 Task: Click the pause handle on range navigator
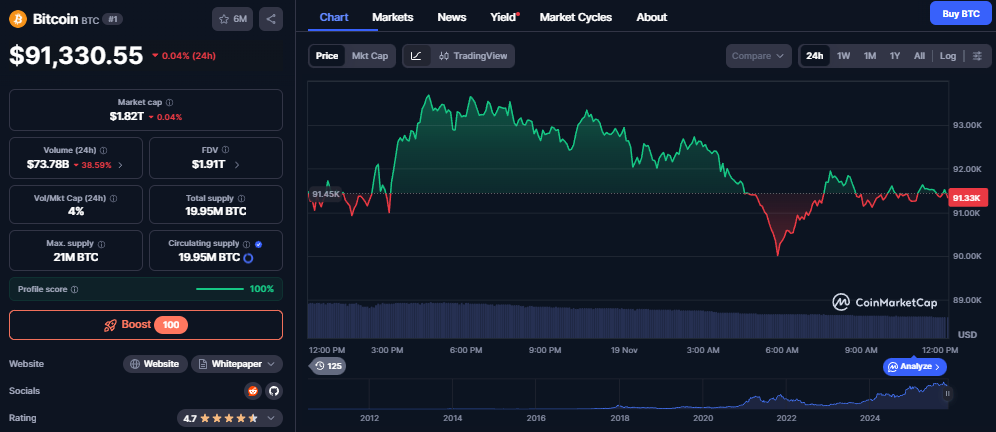tap(947, 394)
